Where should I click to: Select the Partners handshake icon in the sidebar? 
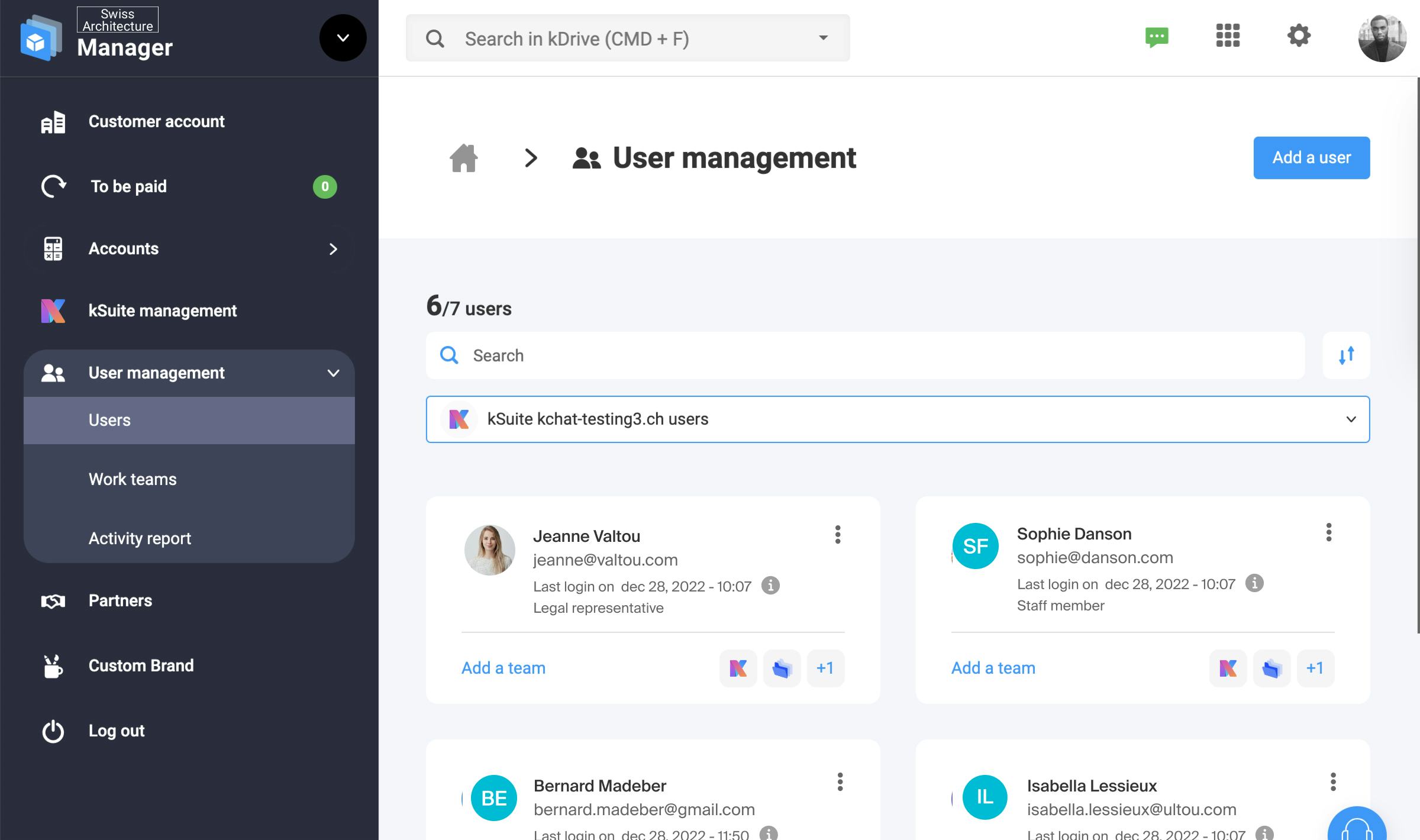(x=52, y=600)
